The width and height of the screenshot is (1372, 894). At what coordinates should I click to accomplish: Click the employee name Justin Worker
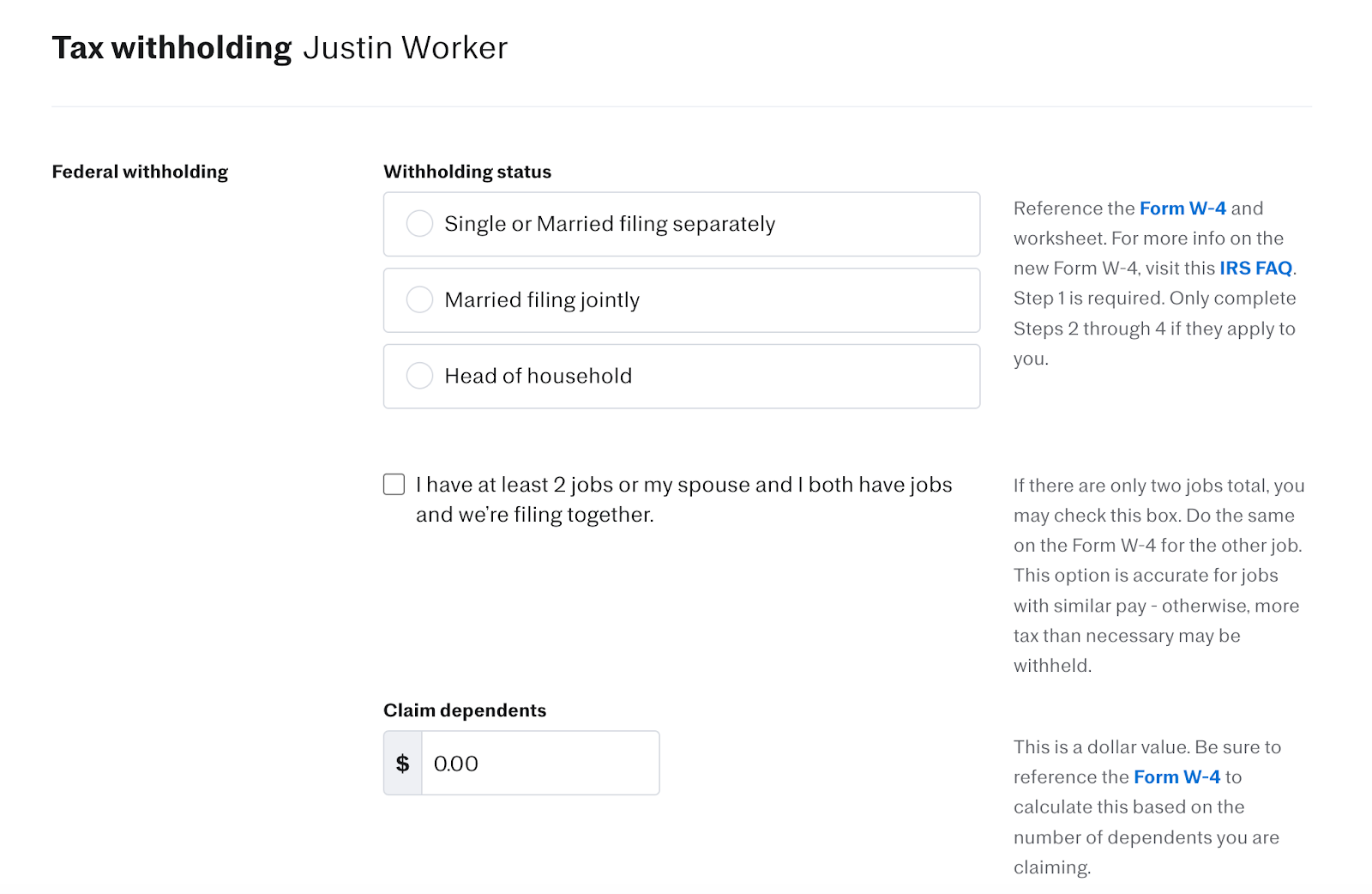tap(405, 48)
